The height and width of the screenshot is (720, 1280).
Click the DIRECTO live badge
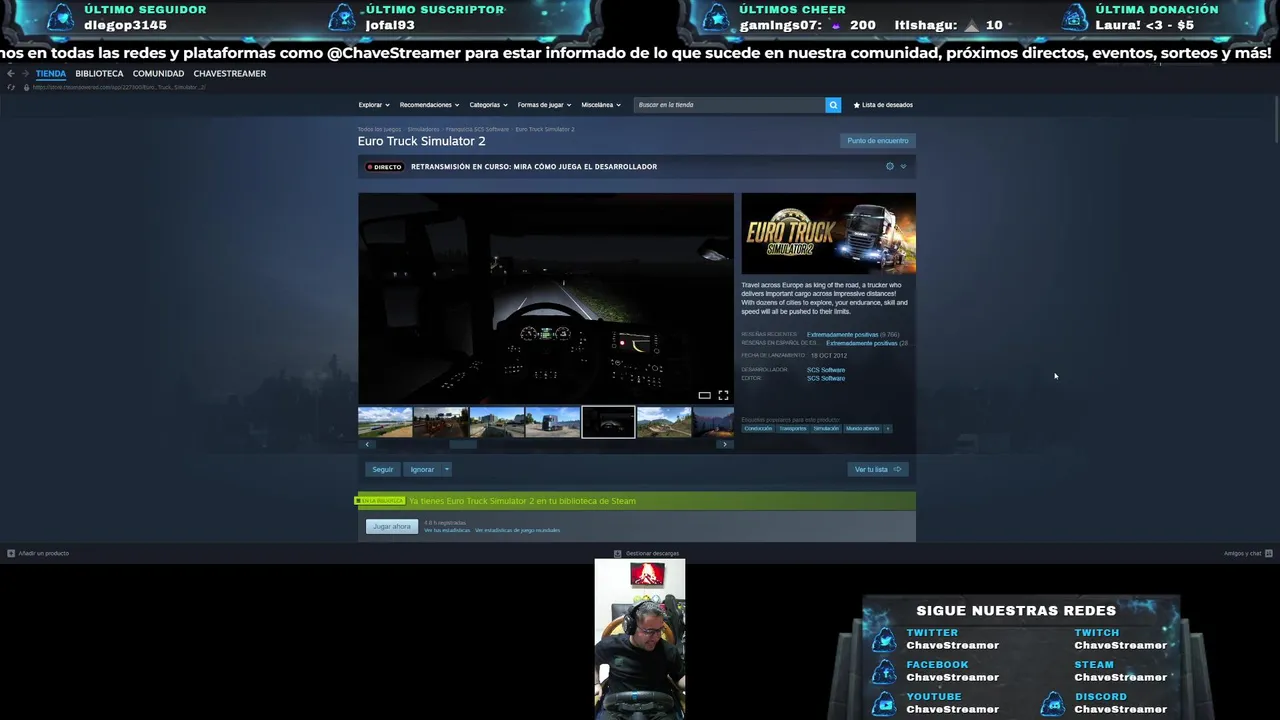(x=384, y=167)
